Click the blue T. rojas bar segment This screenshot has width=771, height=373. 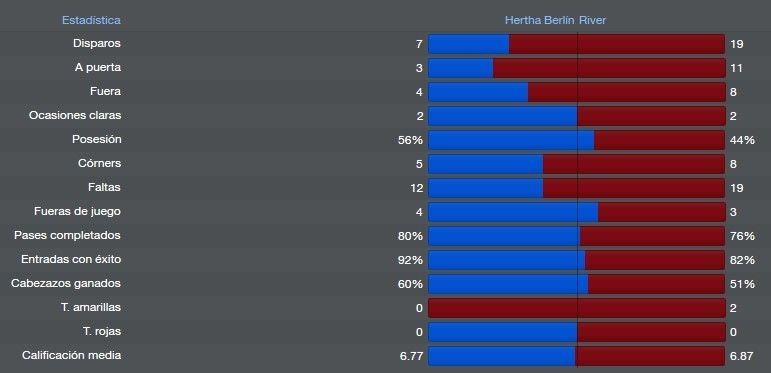[503, 332]
